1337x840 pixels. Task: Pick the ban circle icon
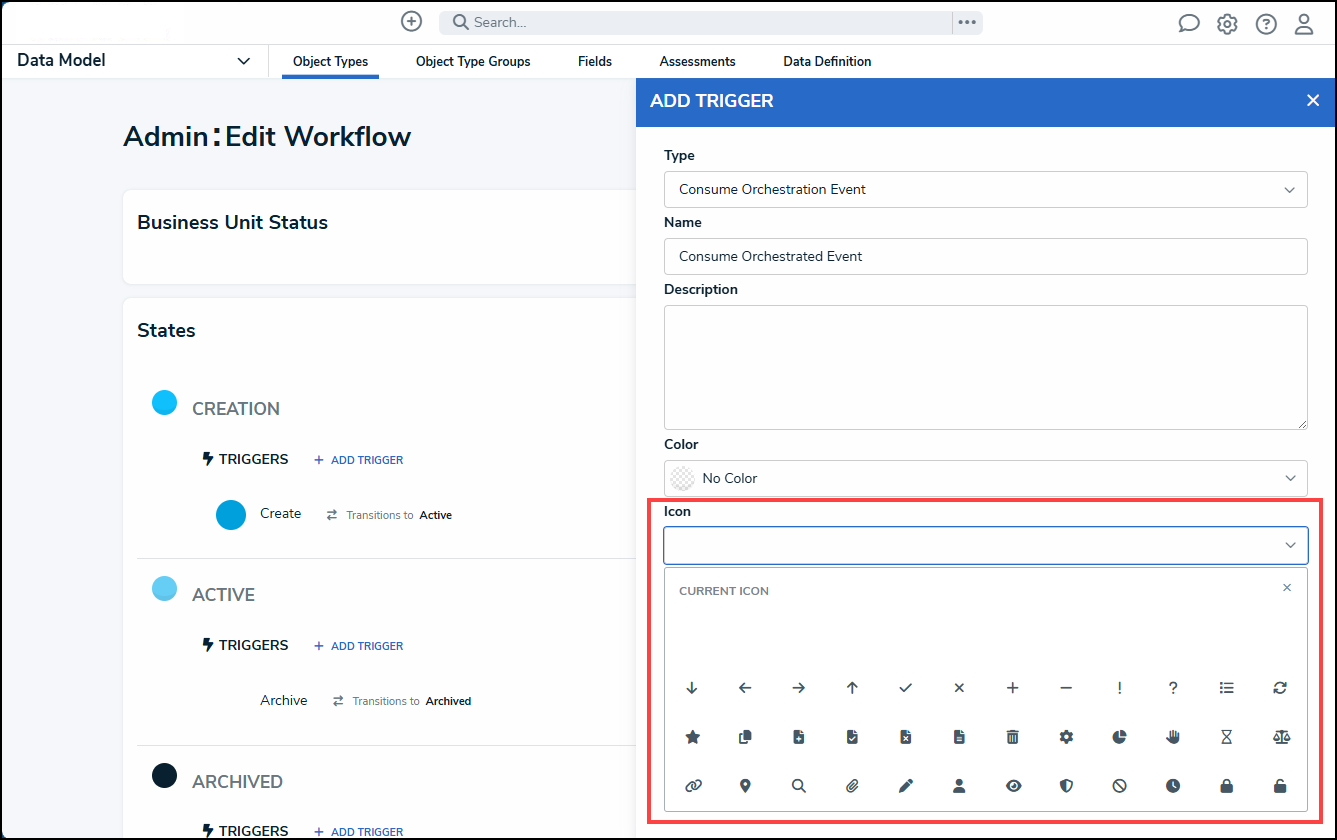point(1119,786)
